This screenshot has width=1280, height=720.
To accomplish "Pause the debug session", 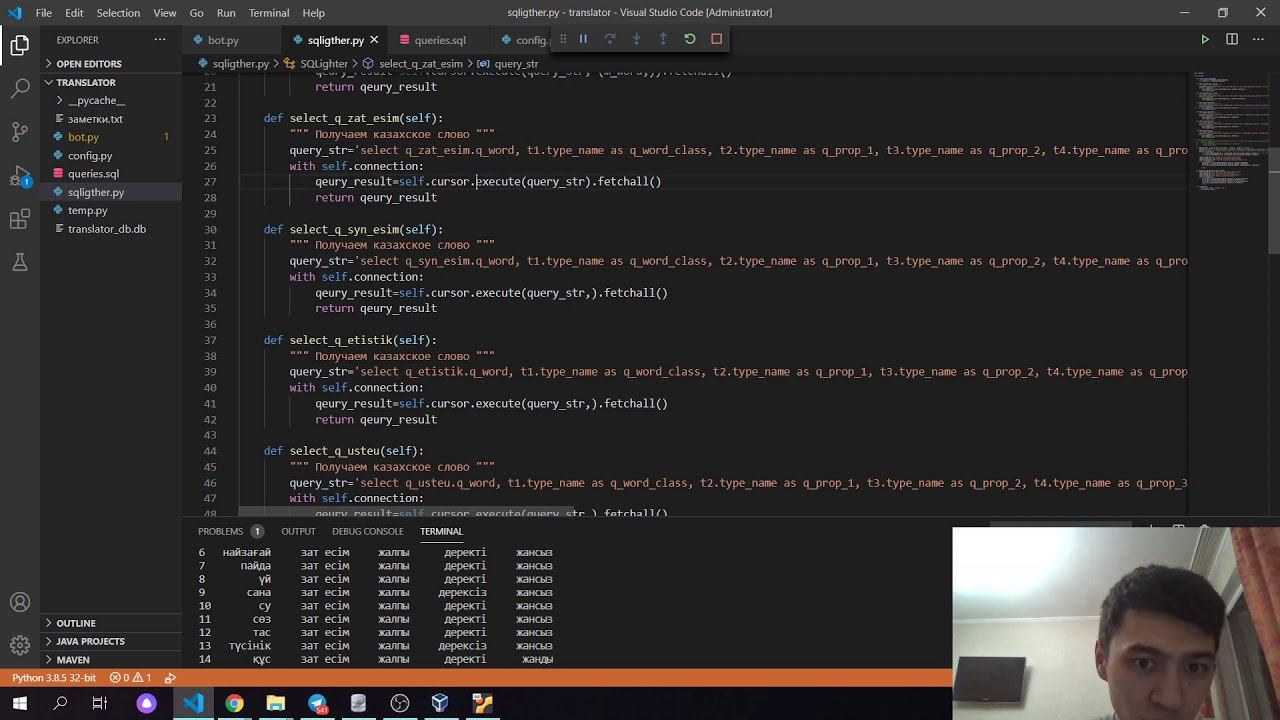I will pos(583,39).
